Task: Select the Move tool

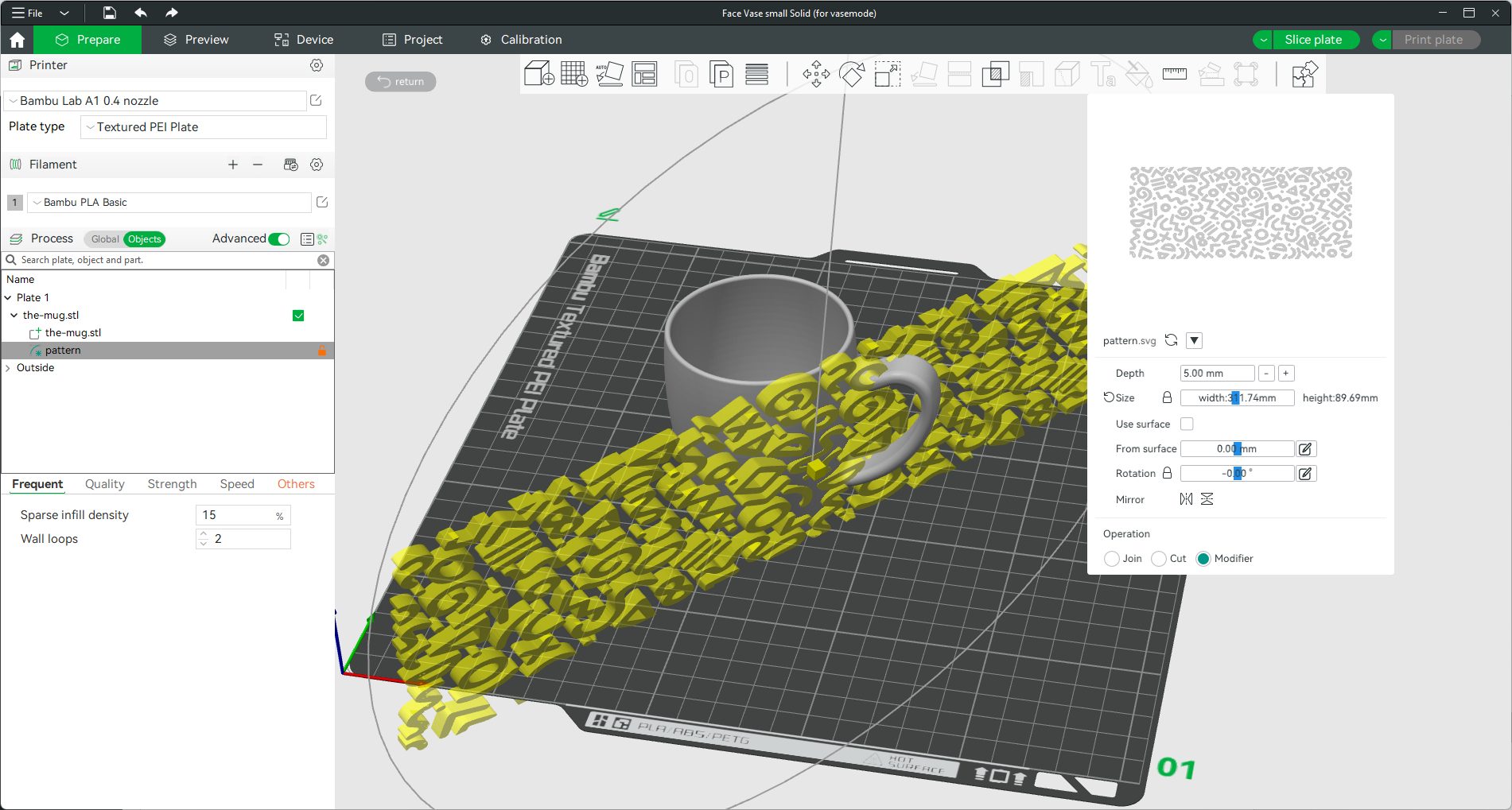Action: coord(816,75)
